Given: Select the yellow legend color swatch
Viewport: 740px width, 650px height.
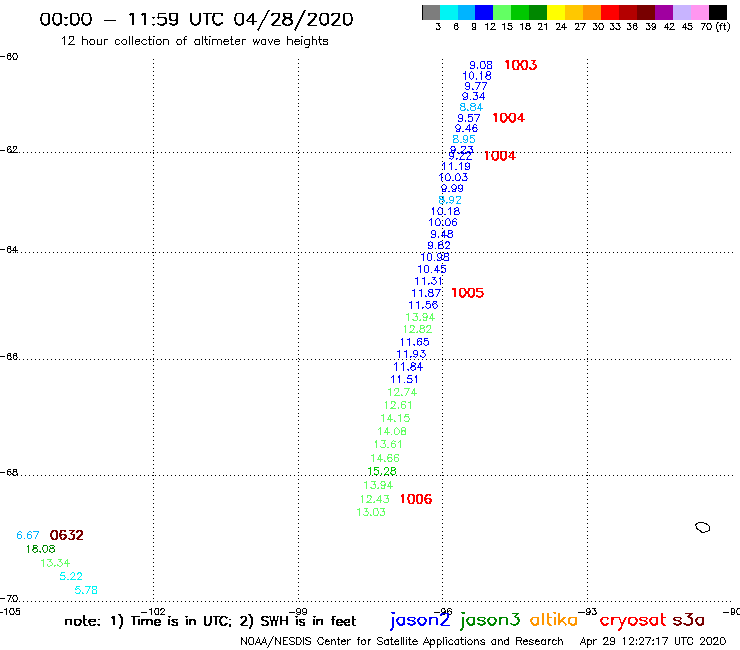Looking at the screenshot, I should pos(556,12).
